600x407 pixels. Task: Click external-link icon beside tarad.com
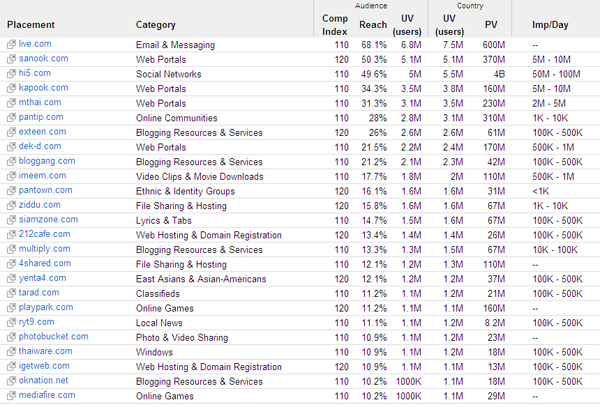pyautogui.click(x=11, y=293)
